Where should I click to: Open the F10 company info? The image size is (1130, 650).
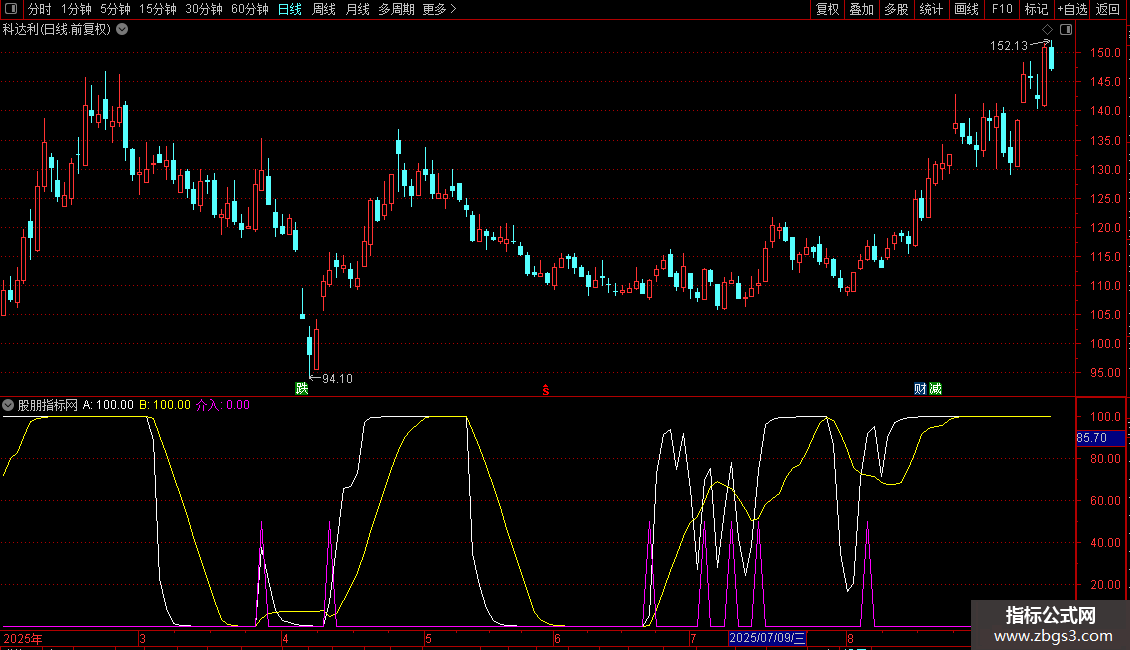[x=1001, y=9]
